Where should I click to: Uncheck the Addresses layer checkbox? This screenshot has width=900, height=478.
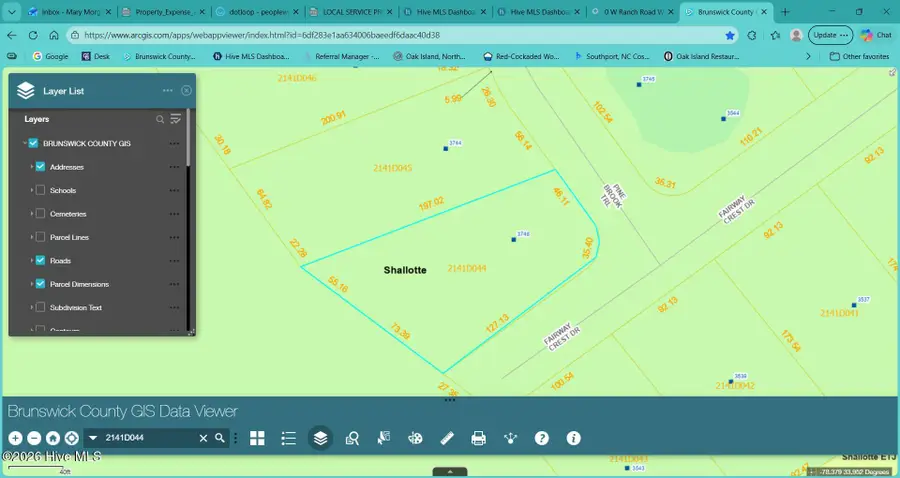click(x=40, y=167)
